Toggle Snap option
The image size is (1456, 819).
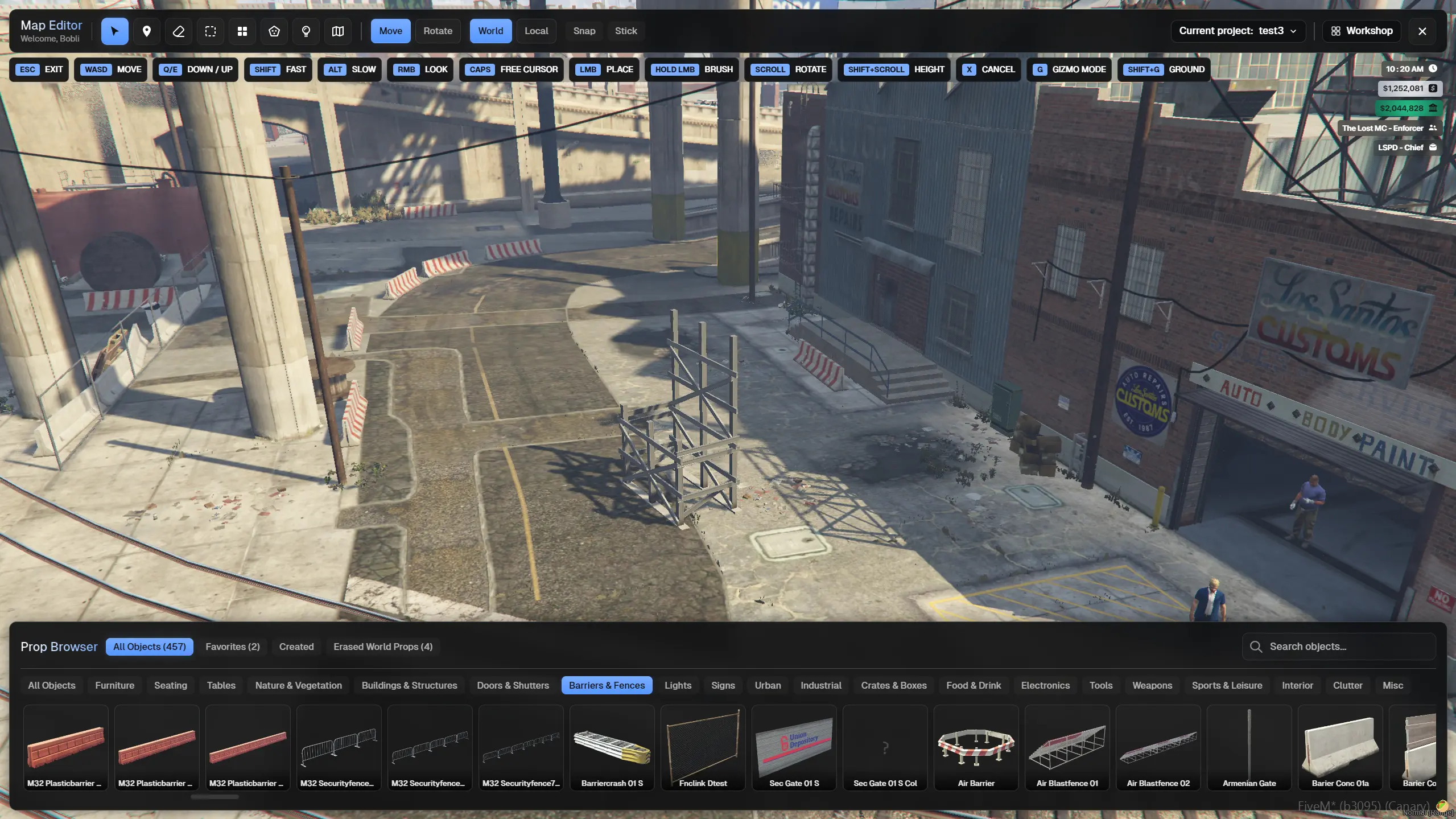coord(584,31)
